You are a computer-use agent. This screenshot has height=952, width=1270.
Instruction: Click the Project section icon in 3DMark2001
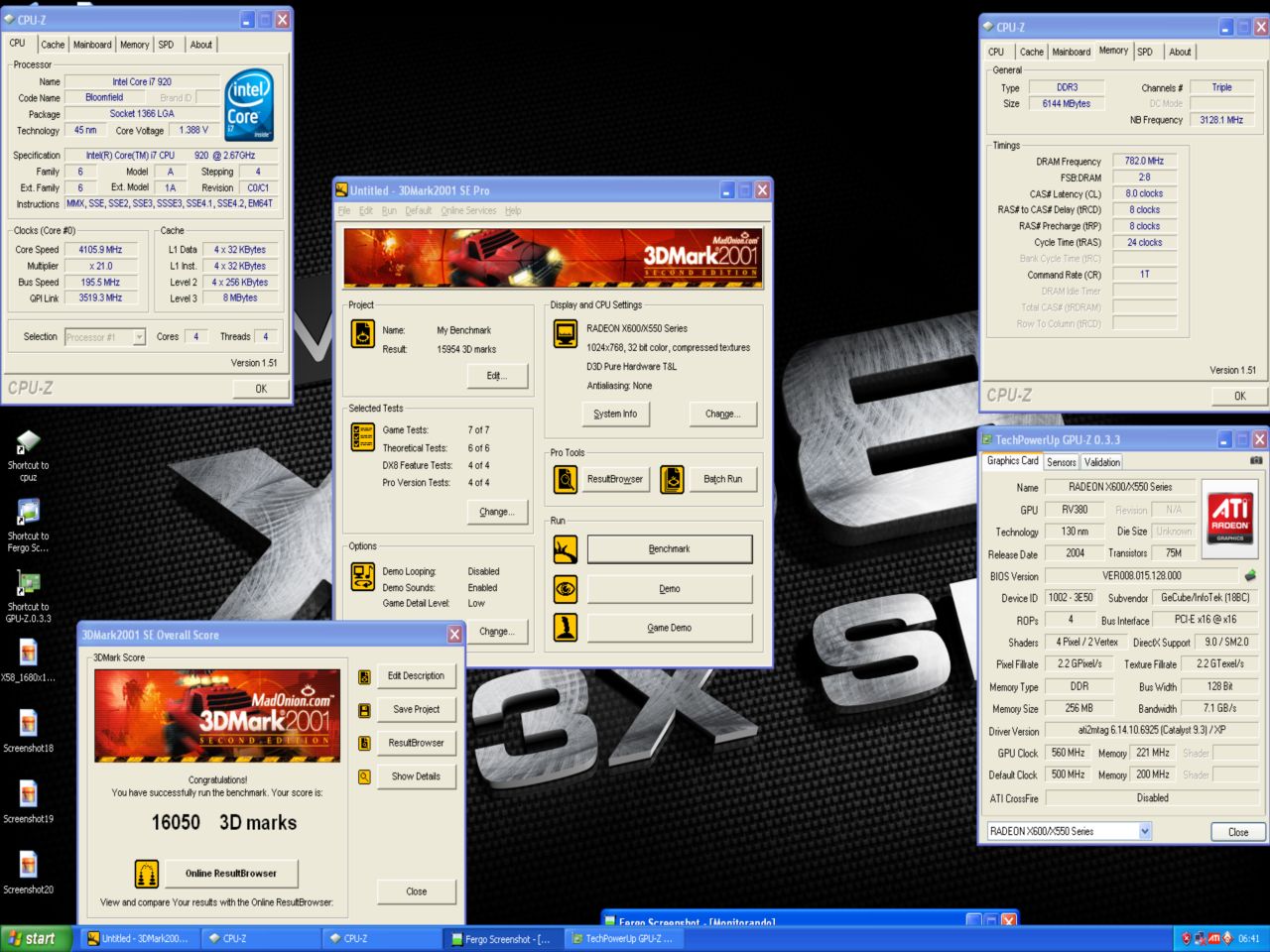(363, 334)
